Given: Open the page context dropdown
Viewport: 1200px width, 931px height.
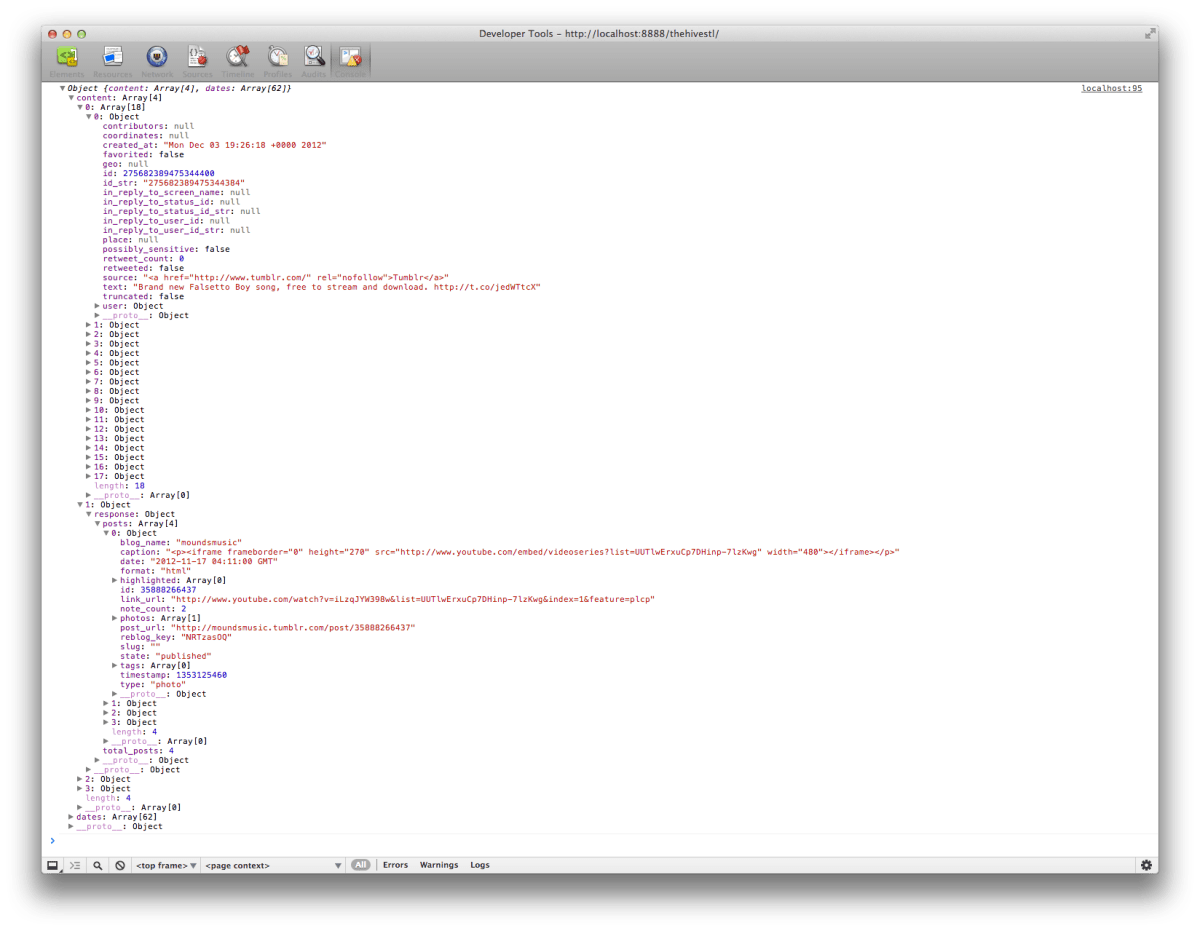Looking at the screenshot, I should point(273,865).
